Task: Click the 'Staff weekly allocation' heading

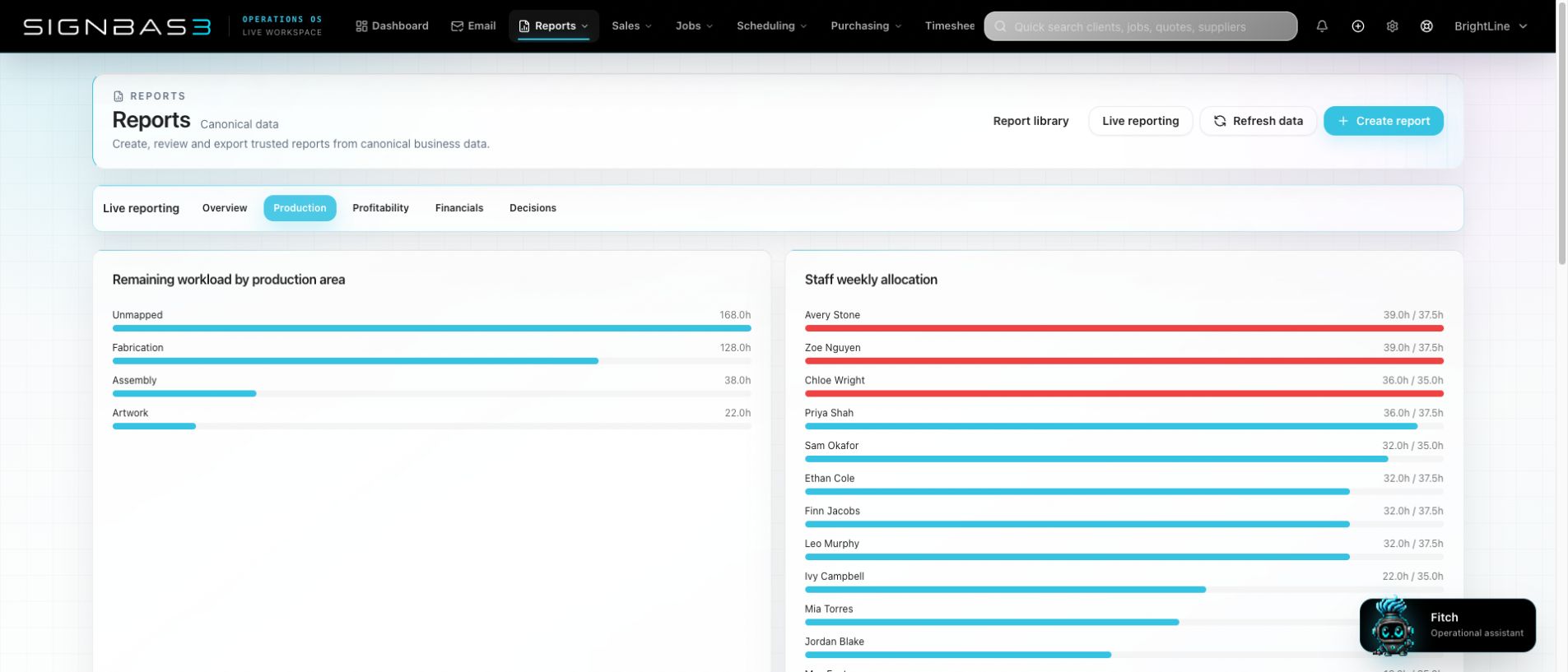Action: point(871,280)
